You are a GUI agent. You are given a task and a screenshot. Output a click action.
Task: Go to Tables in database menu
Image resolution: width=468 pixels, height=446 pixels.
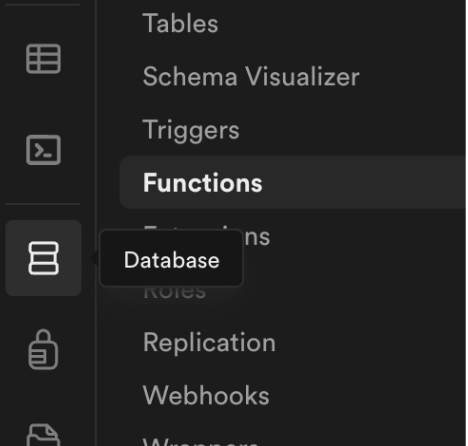coord(180,23)
